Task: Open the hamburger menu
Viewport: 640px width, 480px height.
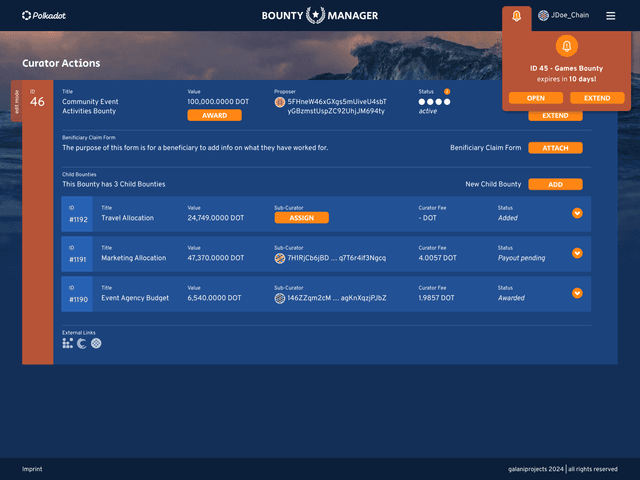Action: pos(611,16)
